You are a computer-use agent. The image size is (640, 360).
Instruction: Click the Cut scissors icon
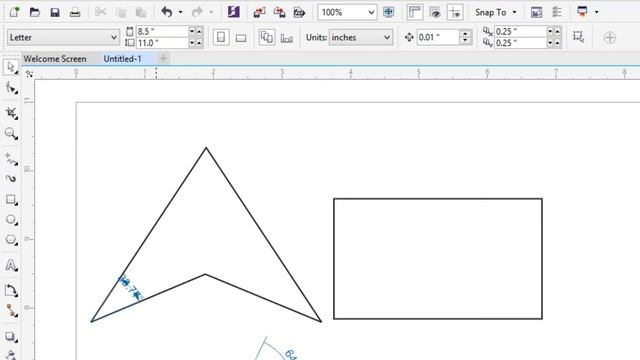(100, 12)
